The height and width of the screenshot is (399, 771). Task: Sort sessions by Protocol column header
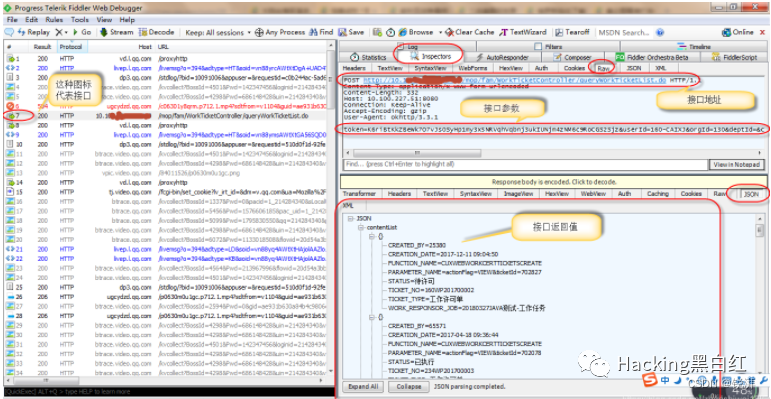pyautogui.click(x=72, y=47)
